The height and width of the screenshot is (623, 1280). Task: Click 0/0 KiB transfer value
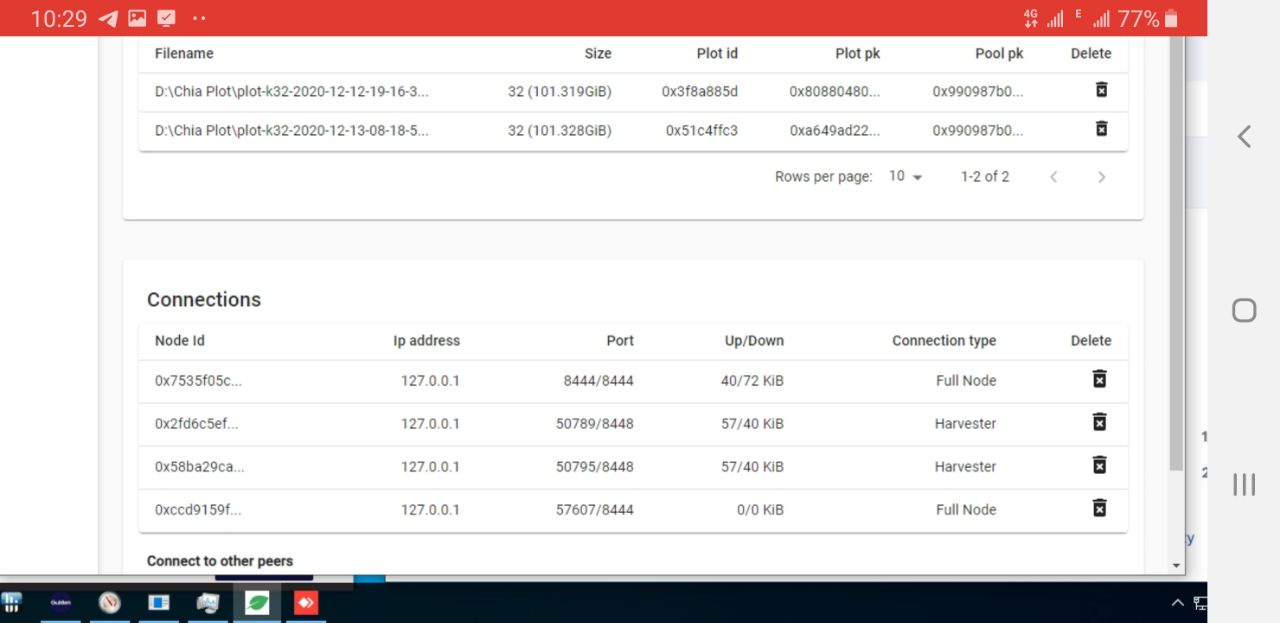(760, 509)
